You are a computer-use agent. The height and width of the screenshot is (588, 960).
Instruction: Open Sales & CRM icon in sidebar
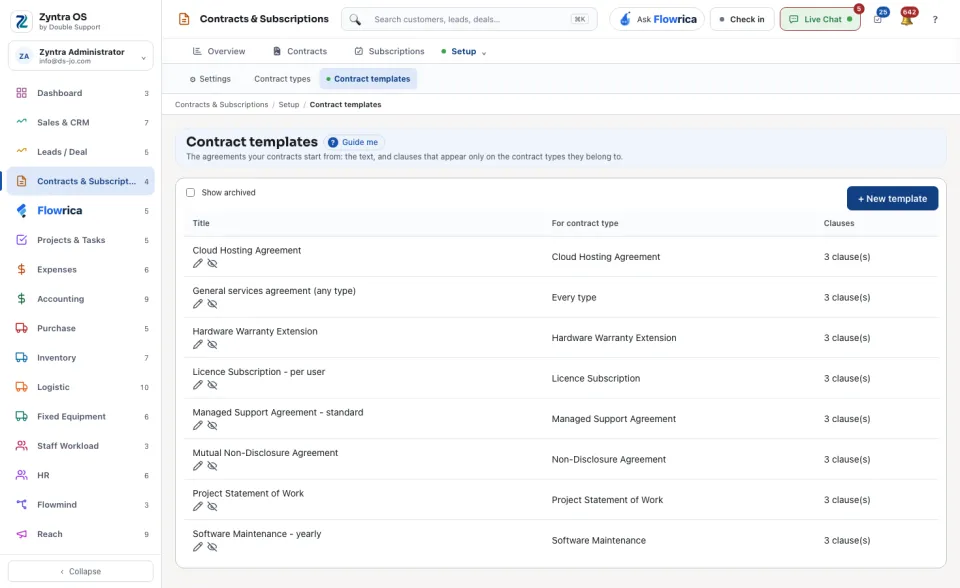point(21,122)
